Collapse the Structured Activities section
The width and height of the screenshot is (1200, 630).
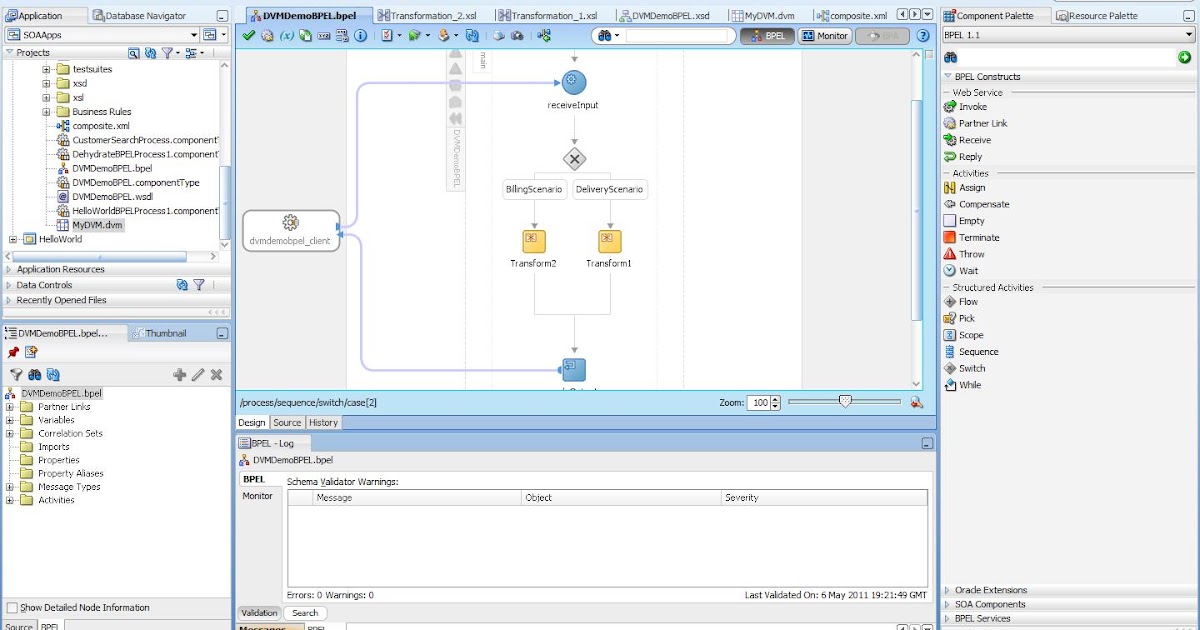(947, 287)
